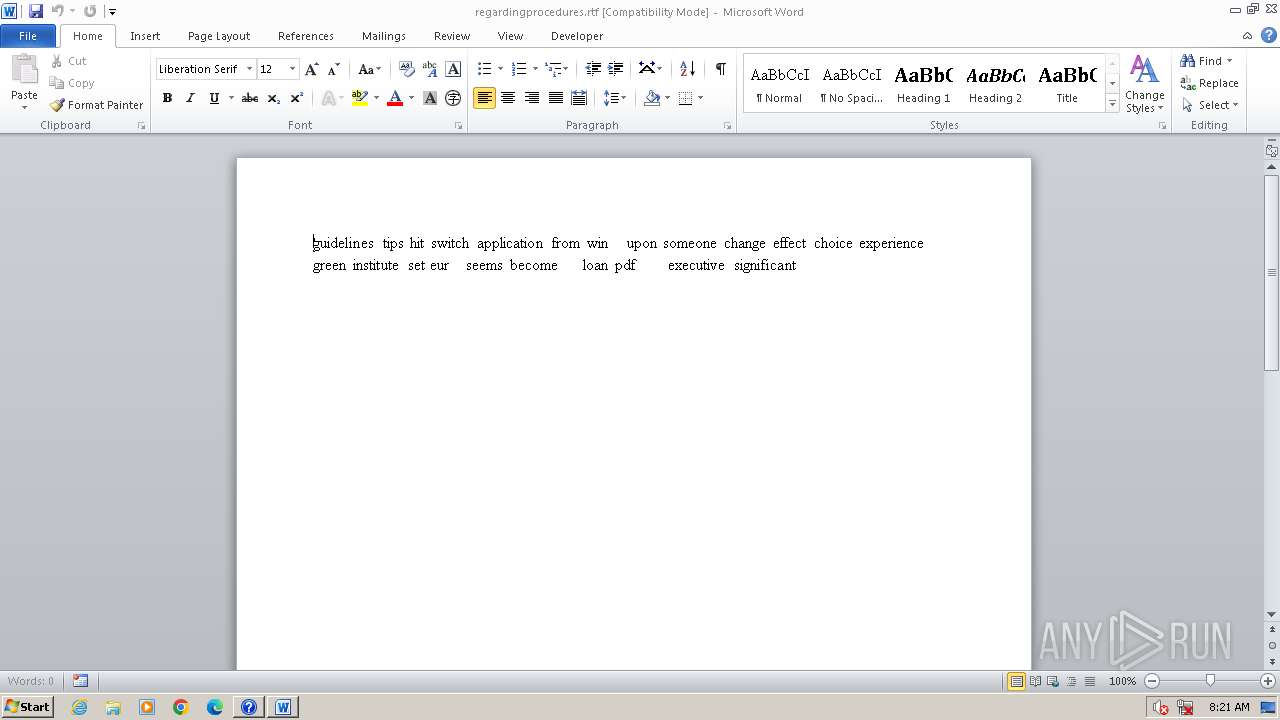Open the Borders dropdown arrow
The width and height of the screenshot is (1280, 720).
coord(700,98)
